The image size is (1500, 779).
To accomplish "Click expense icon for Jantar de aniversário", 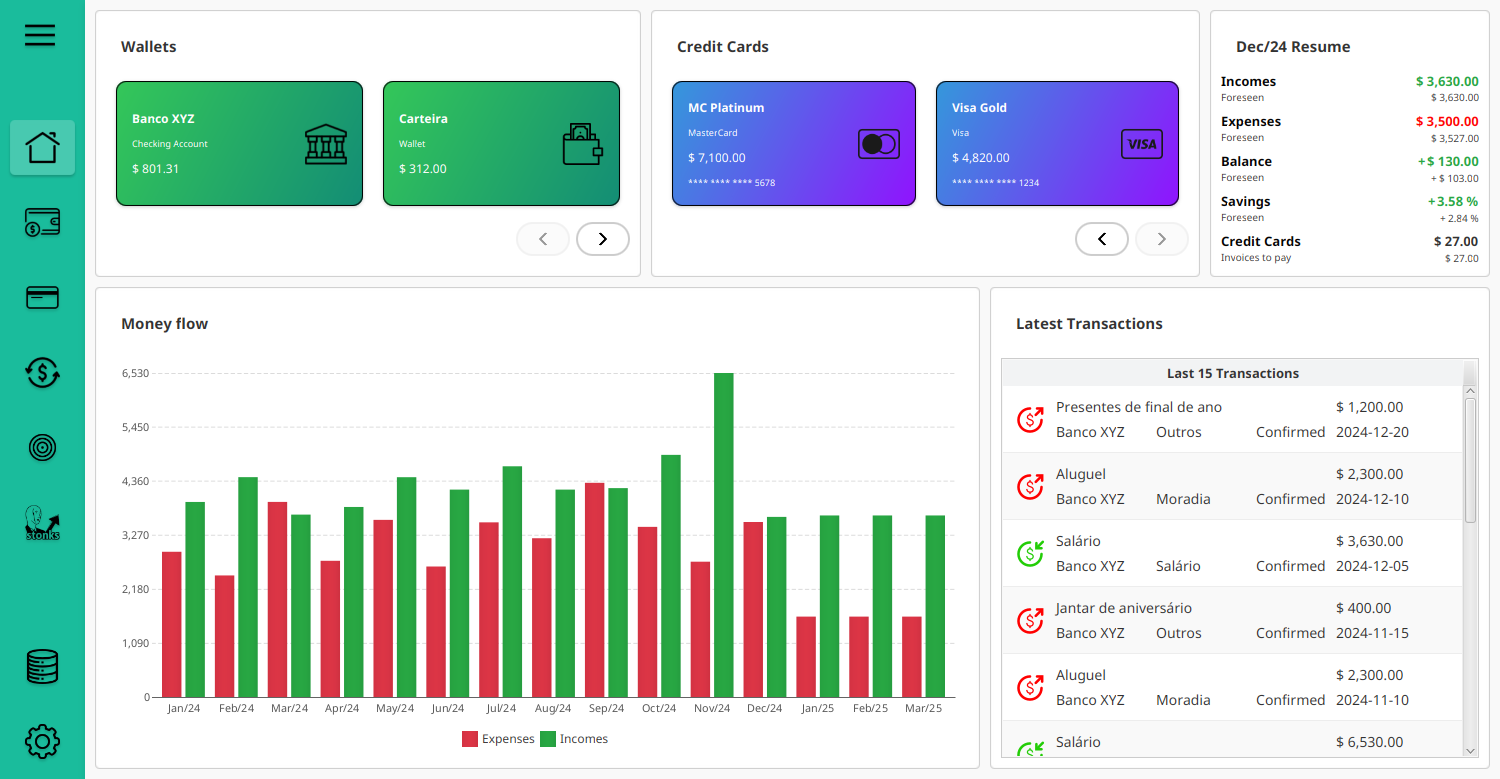I will pyautogui.click(x=1030, y=621).
